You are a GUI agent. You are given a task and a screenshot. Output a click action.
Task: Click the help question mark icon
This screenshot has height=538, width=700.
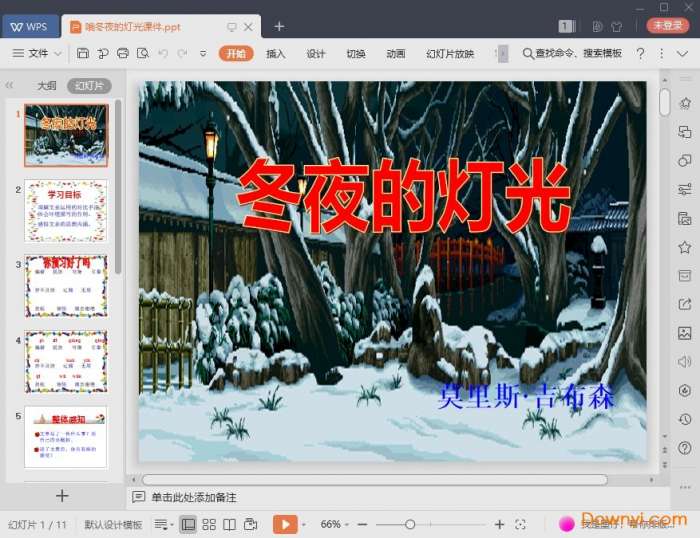coord(641,54)
